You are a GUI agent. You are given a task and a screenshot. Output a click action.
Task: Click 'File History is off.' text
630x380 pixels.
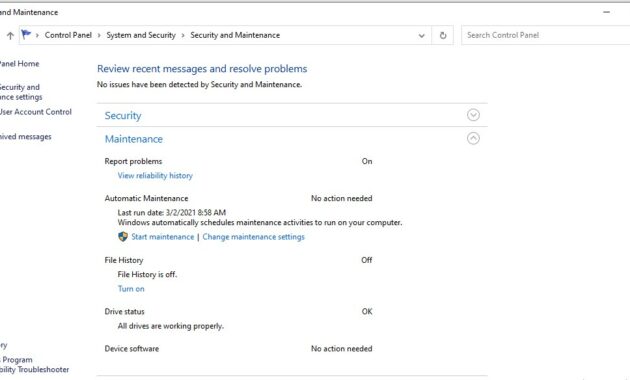point(147,274)
